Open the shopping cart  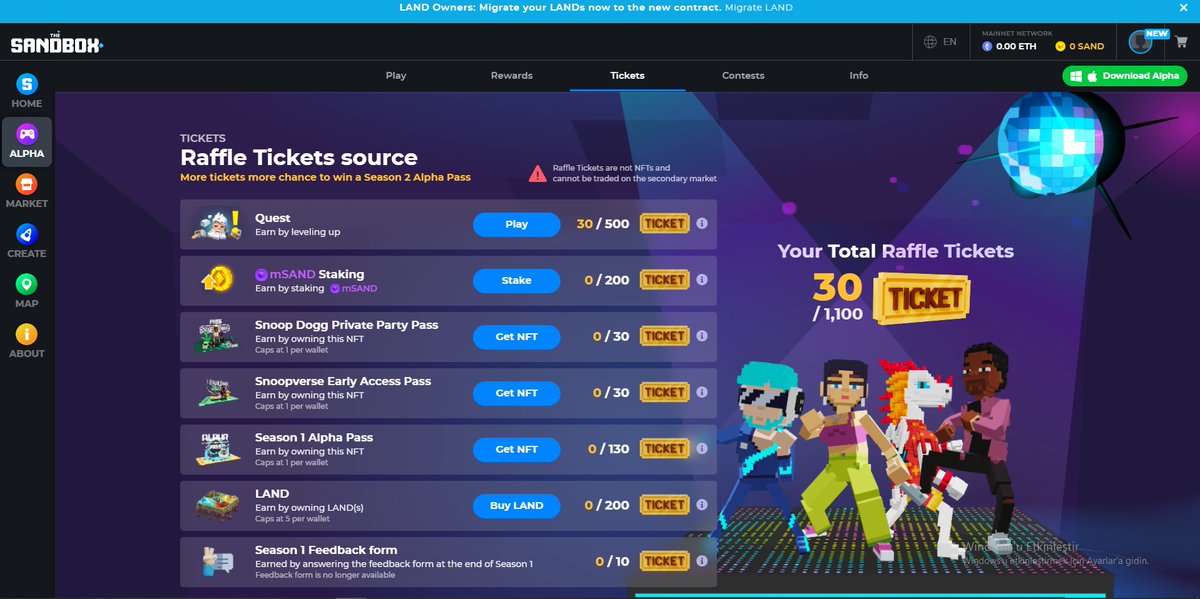(x=1180, y=42)
